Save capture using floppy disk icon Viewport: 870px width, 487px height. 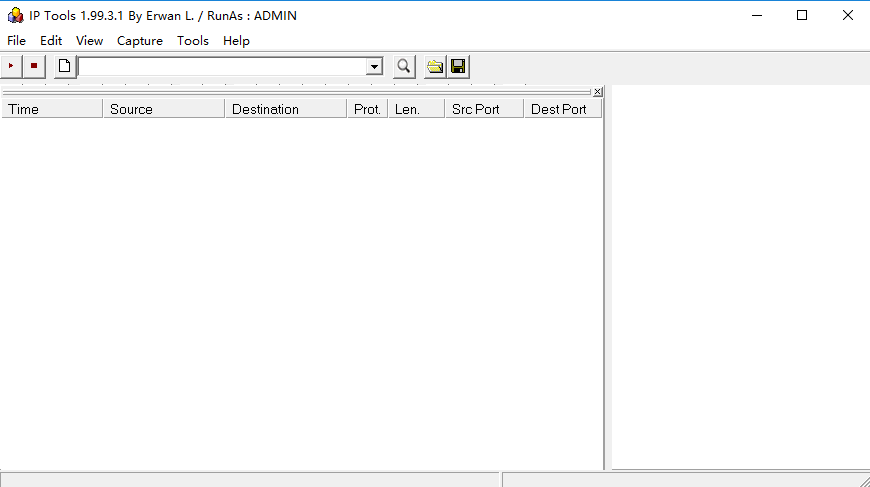[458, 67]
